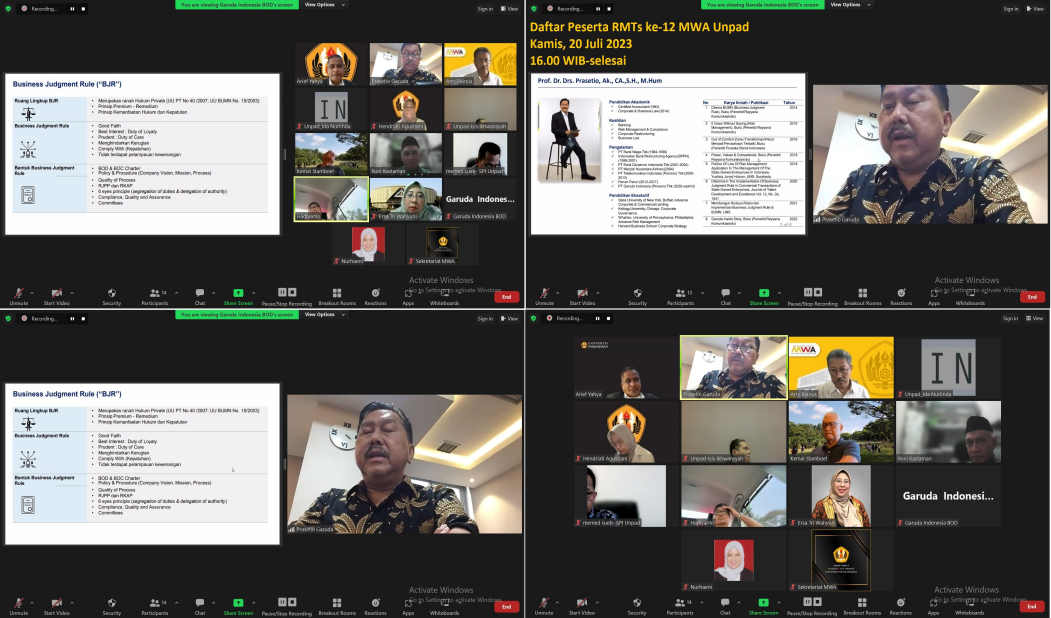
Task: Open View Options dropdown in bottom-left window
Action: pos(324,314)
